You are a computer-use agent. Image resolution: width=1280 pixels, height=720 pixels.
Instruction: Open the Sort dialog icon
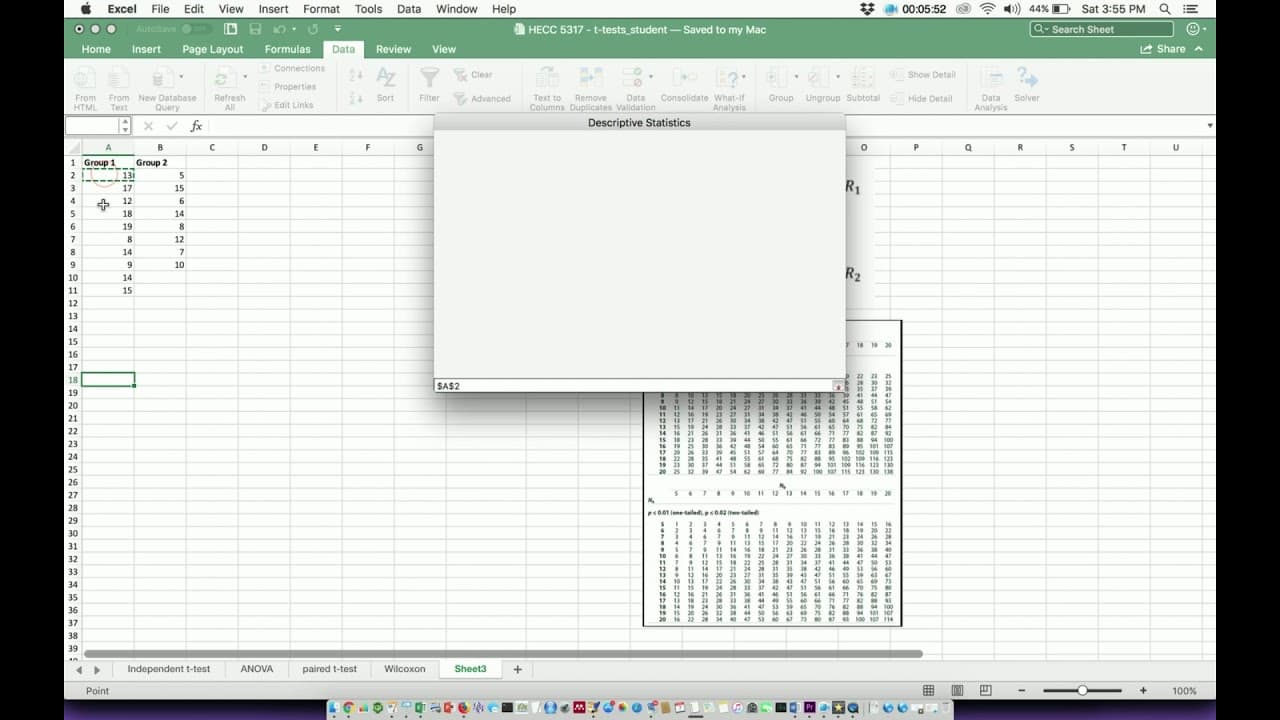[385, 79]
